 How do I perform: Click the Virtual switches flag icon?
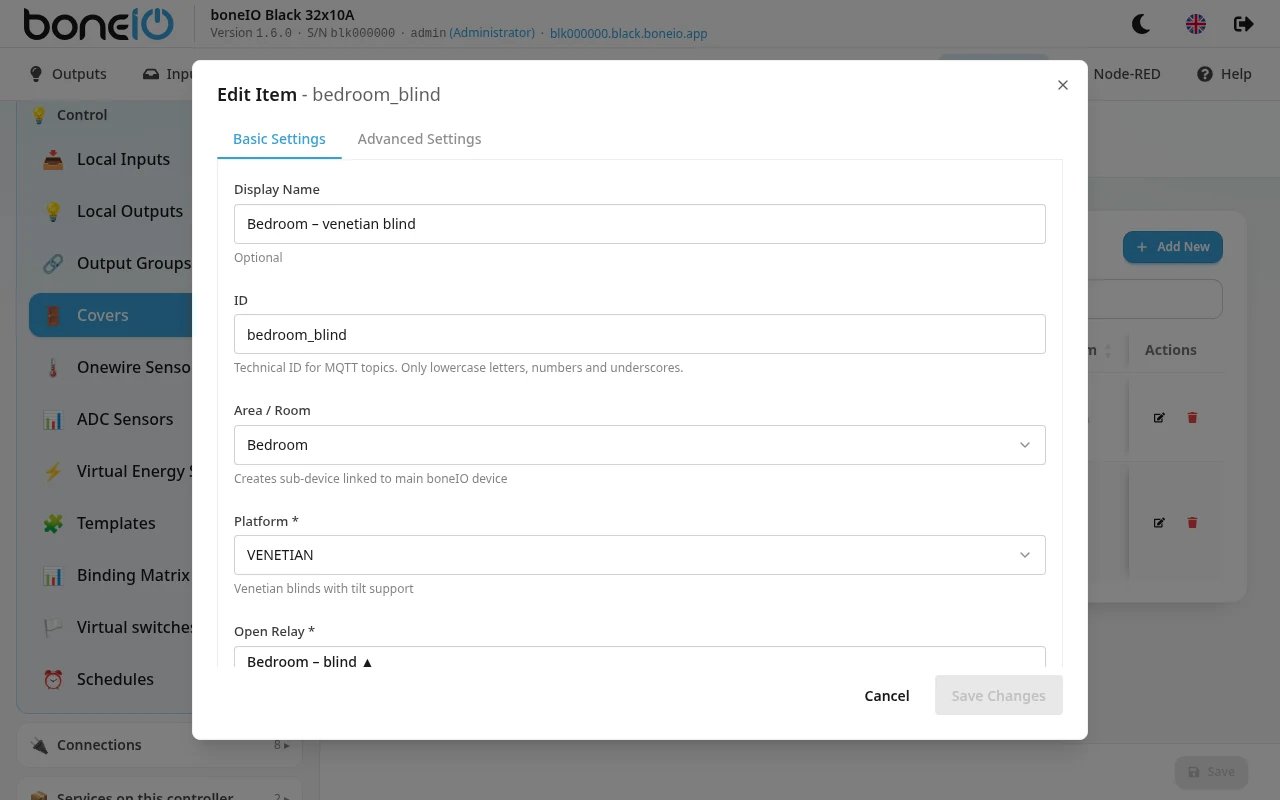(x=53, y=627)
